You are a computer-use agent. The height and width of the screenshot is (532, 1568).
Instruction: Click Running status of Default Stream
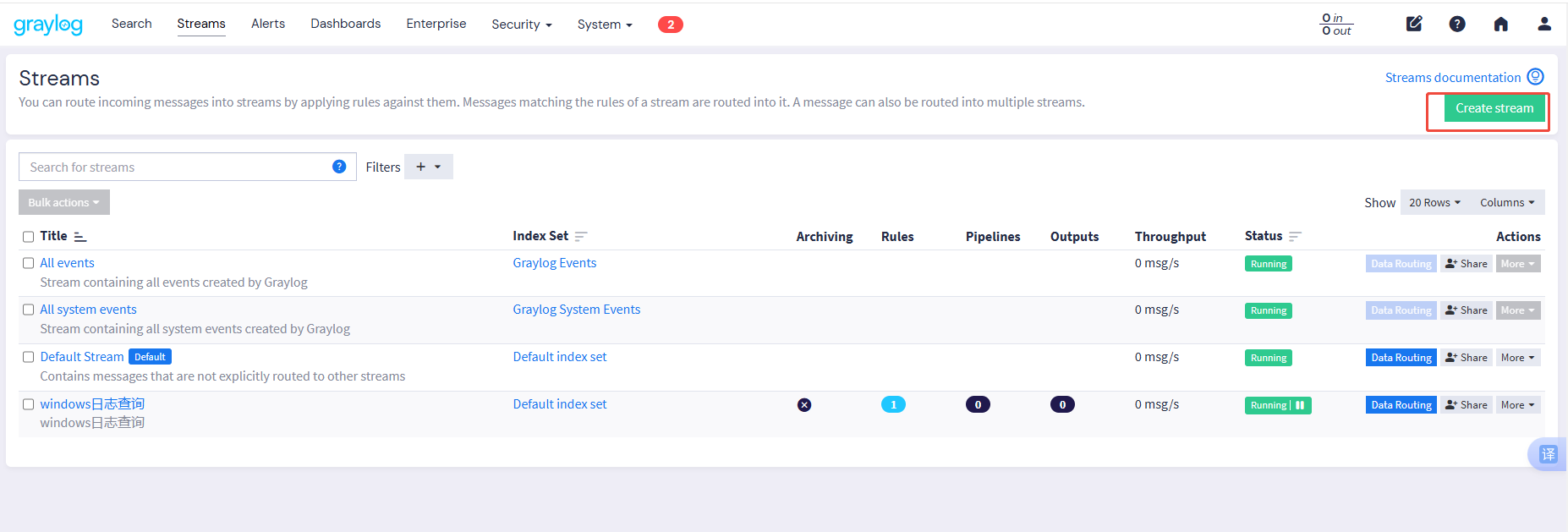[x=1269, y=358]
